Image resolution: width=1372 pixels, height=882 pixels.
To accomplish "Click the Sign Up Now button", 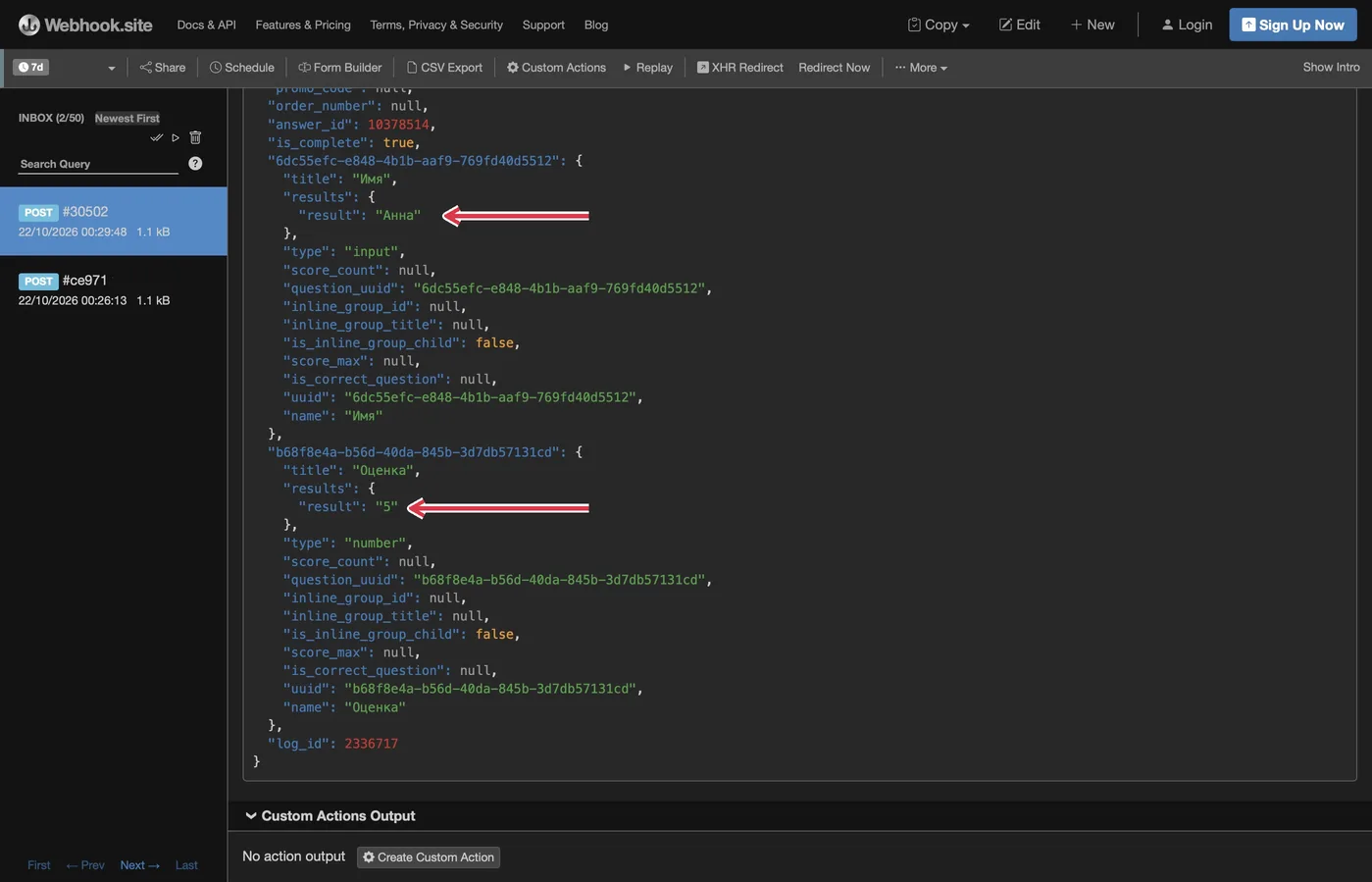I will 1293,25.
